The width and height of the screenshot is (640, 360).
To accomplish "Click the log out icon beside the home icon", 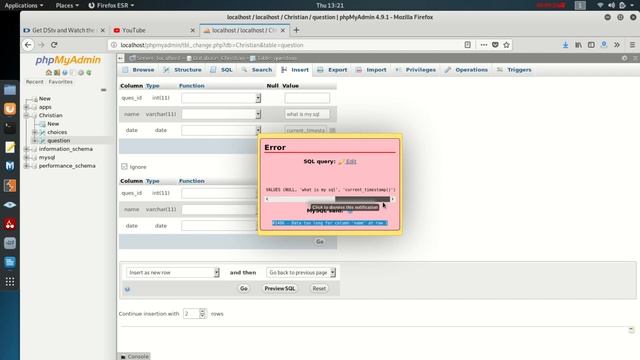I will (57, 73).
